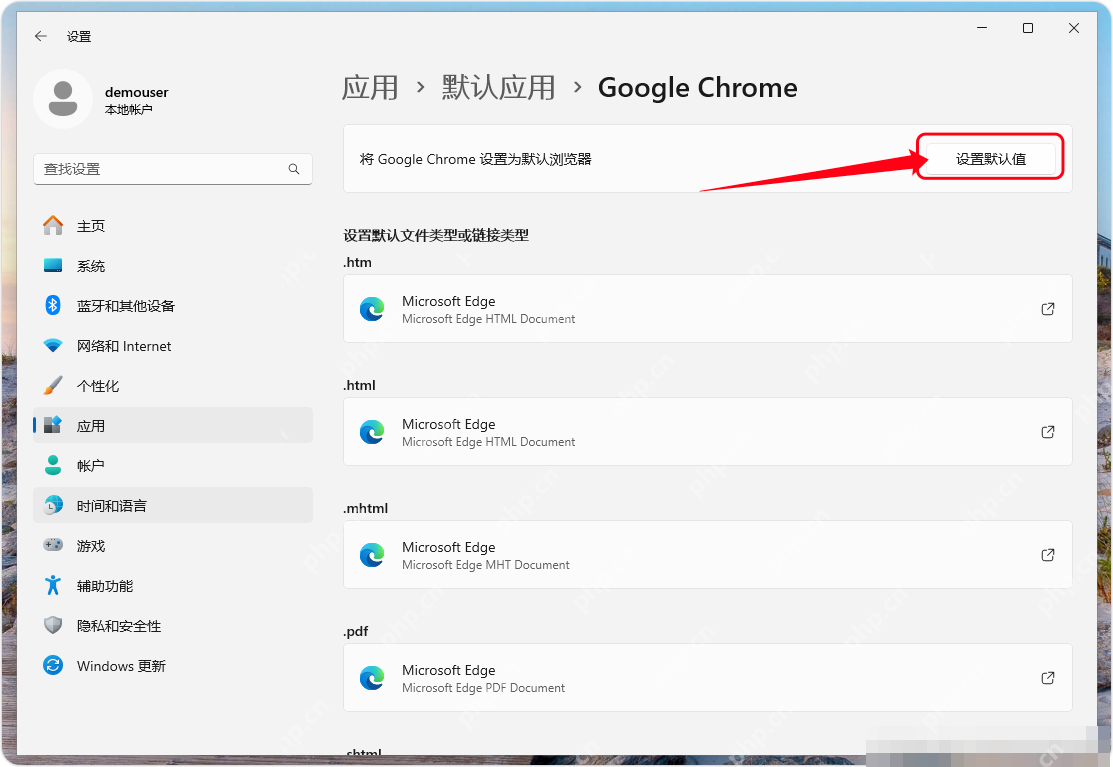Screen dimensions: 1113x767
Task: Click 默认应用 in the breadcrumb
Action: [498, 87]
